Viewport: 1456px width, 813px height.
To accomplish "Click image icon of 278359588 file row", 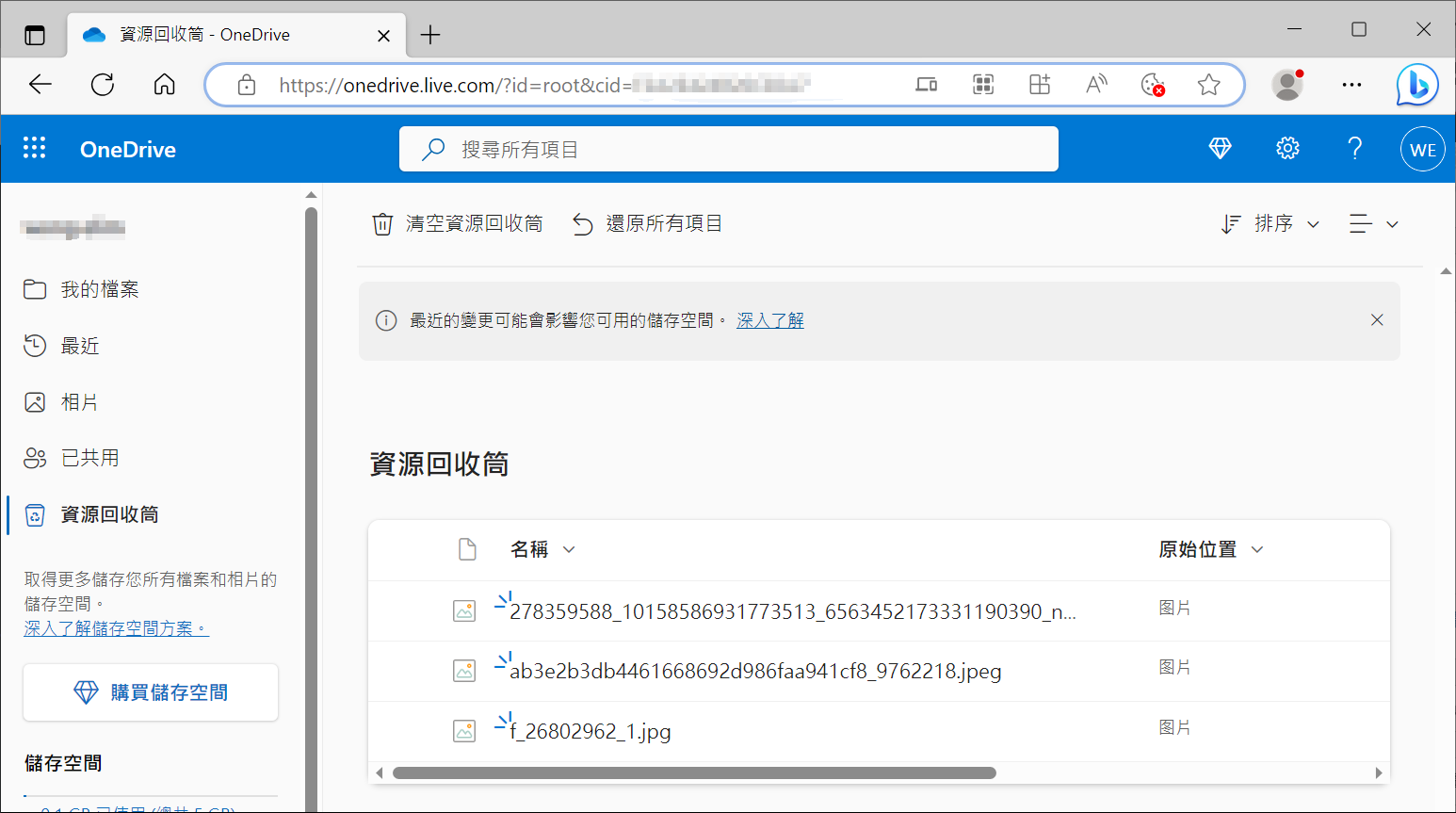I will coord(464,611).
